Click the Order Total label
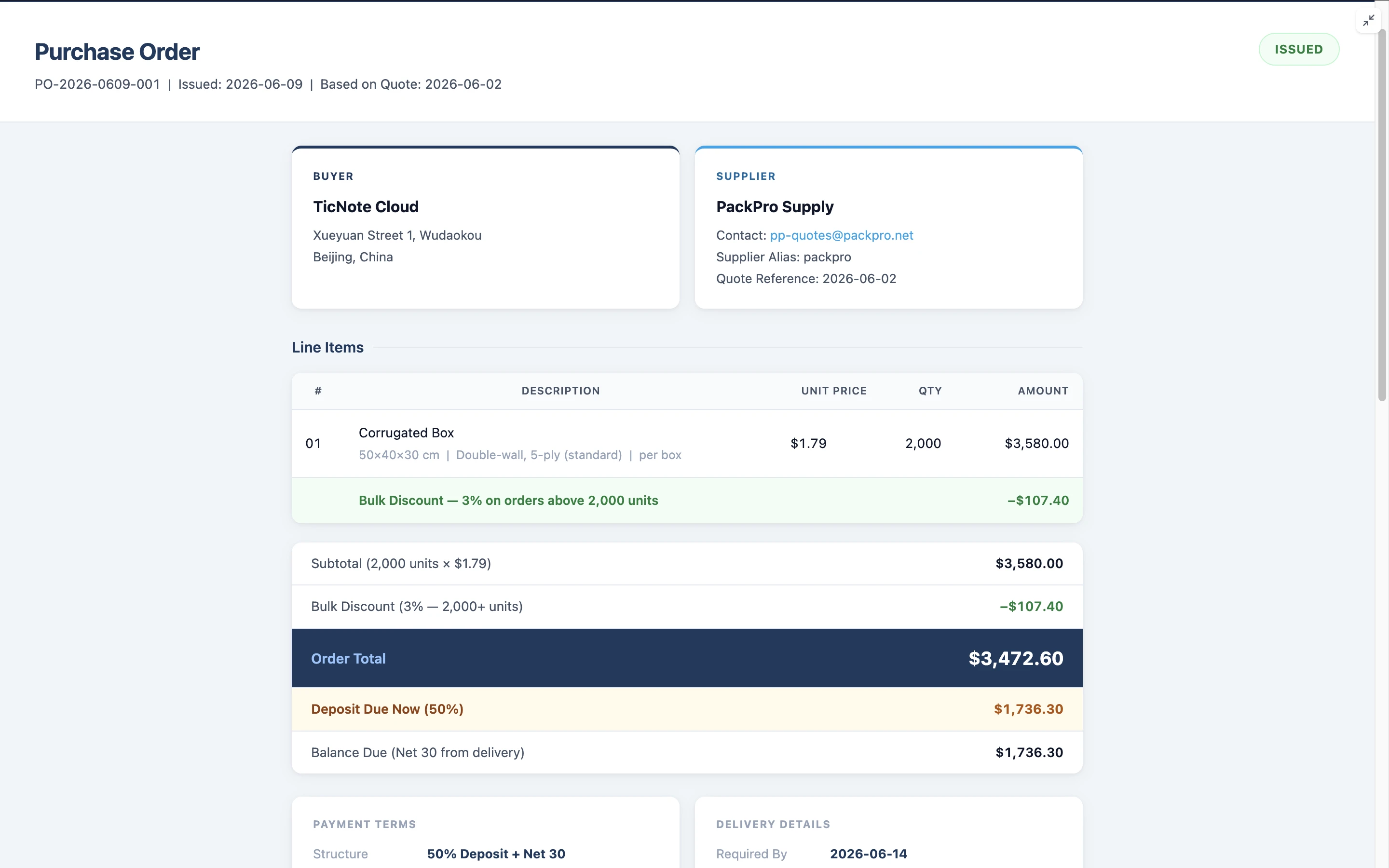This screenshot has width=1389, height=868. tap(348, 658)
